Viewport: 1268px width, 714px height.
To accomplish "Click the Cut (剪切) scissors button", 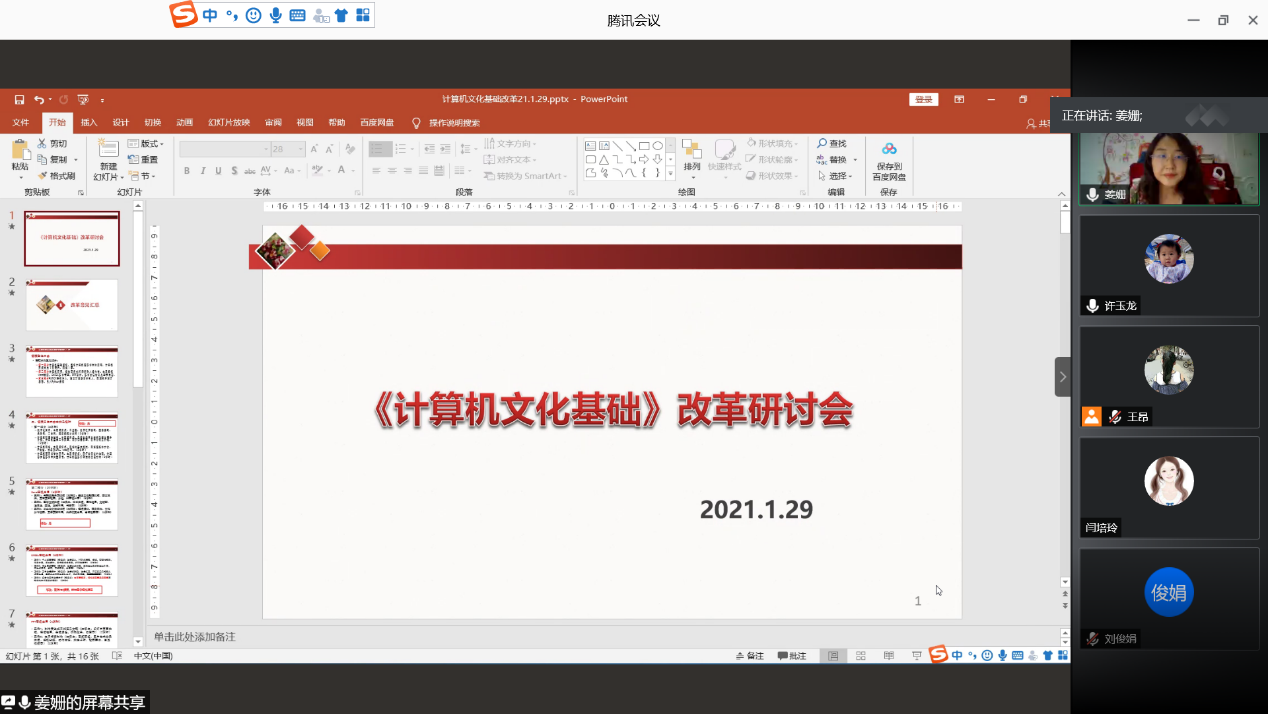I will pos(52,144).
